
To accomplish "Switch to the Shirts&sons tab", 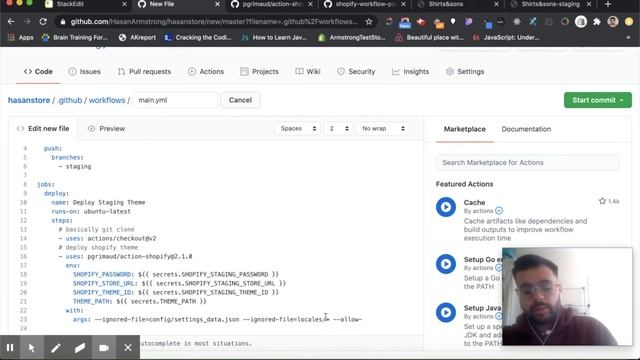I will (x=446, y=4).
